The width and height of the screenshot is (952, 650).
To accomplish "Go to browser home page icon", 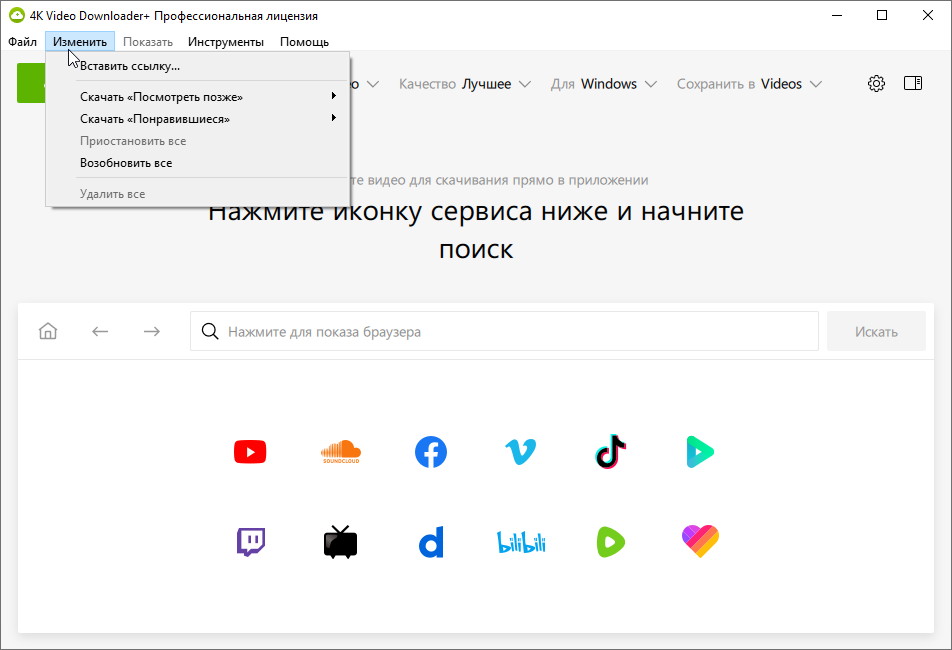I will (48, 331).
